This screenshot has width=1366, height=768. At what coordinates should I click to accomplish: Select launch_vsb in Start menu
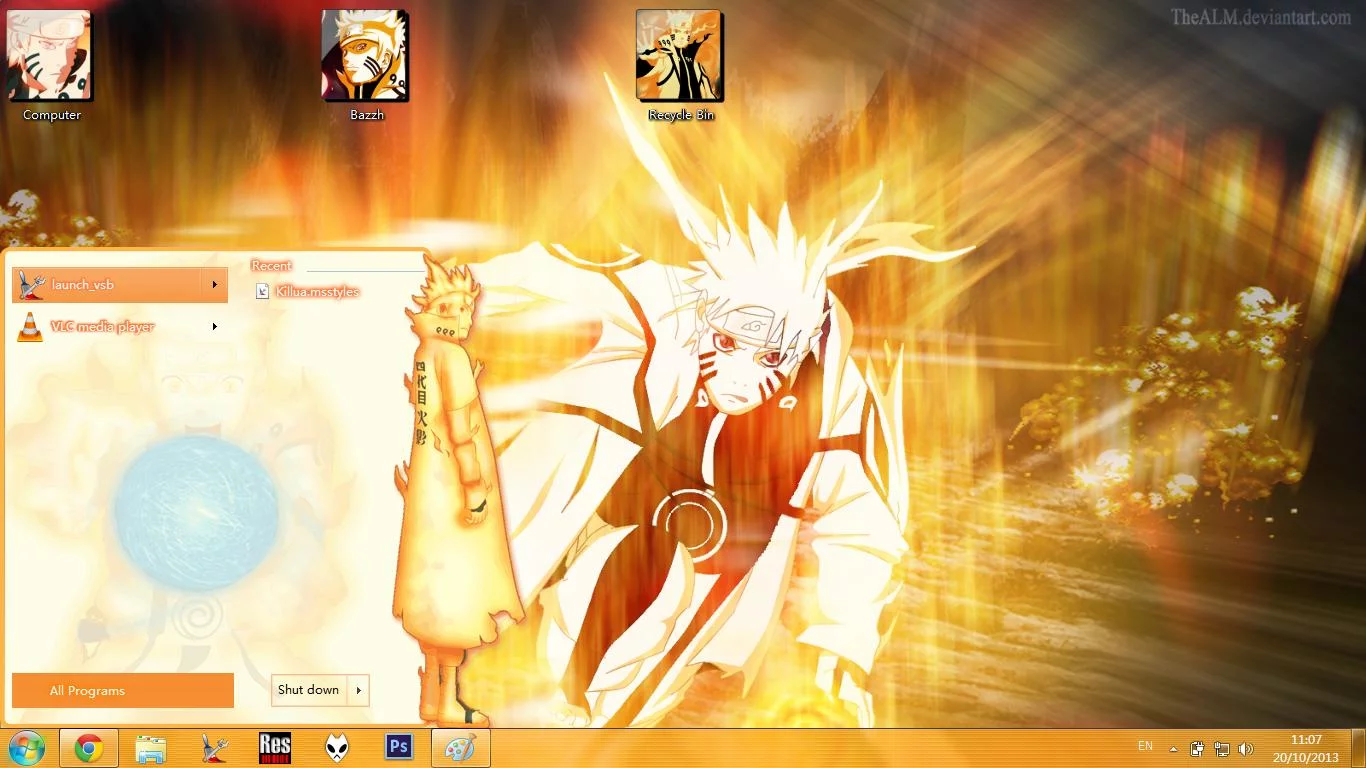[120, 285]
